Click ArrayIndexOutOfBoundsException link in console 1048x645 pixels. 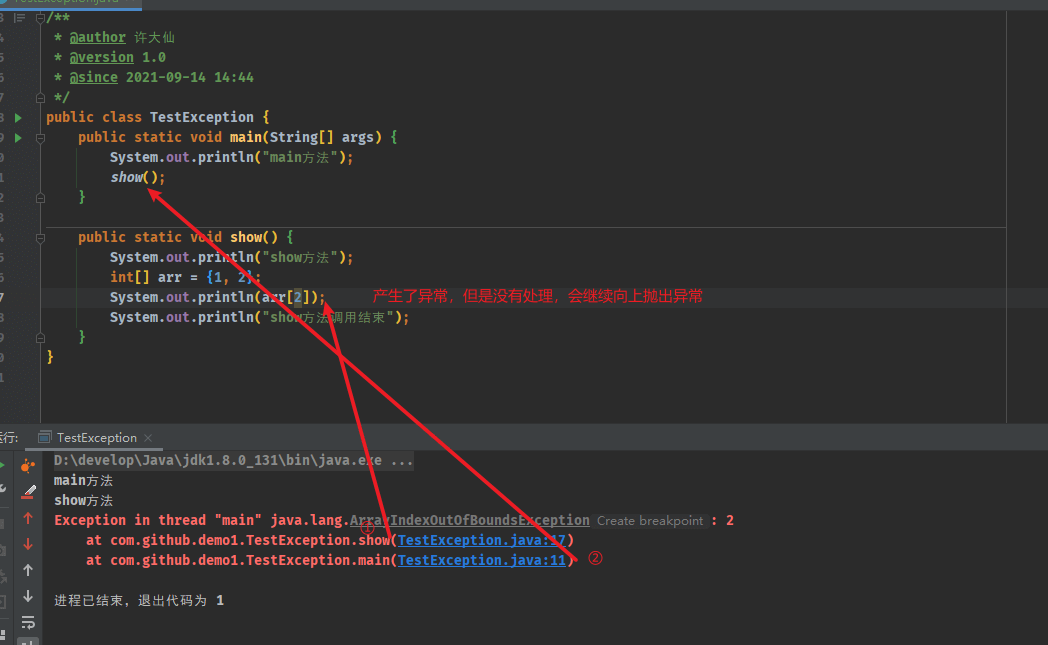pos(470,520)
